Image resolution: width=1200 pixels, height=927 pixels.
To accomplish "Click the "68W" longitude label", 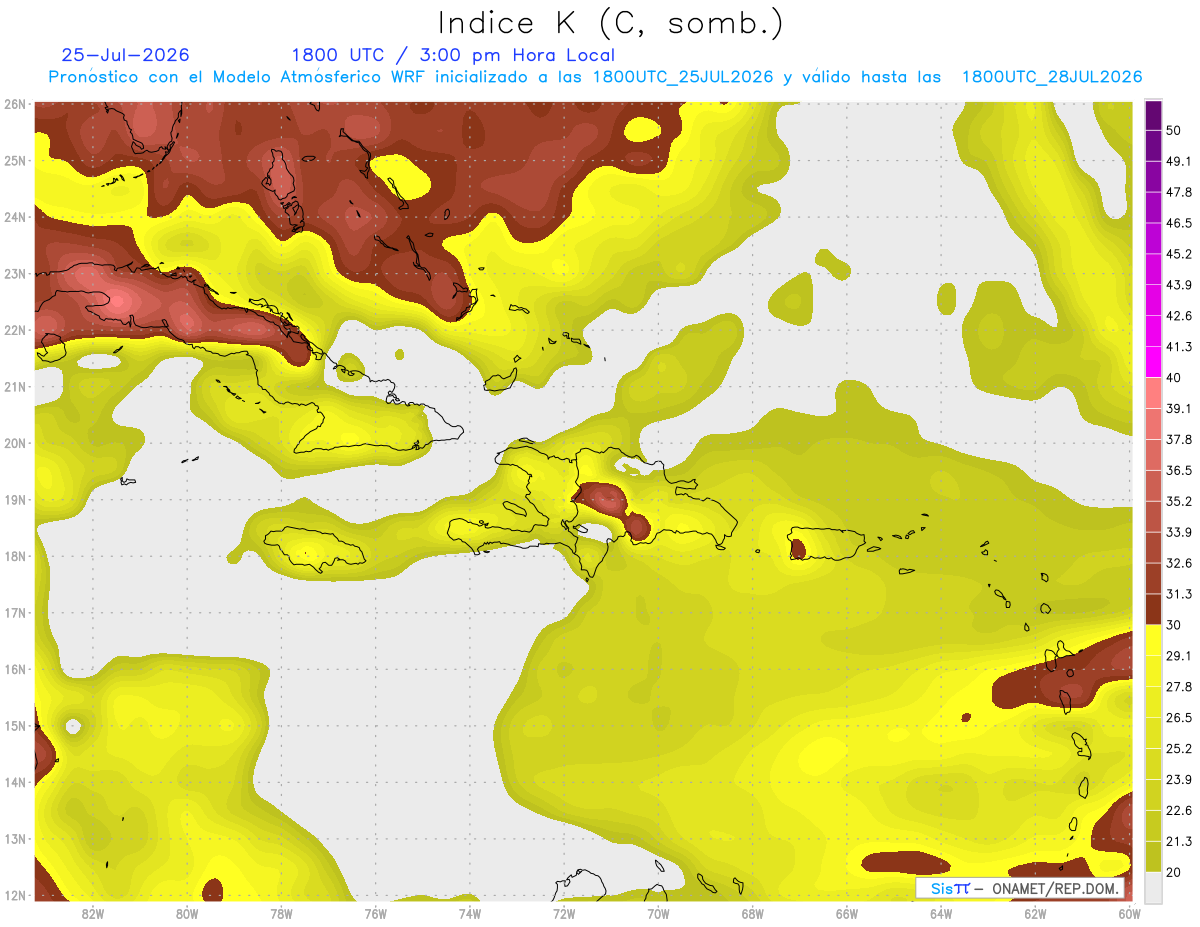I will click(753, 913).
